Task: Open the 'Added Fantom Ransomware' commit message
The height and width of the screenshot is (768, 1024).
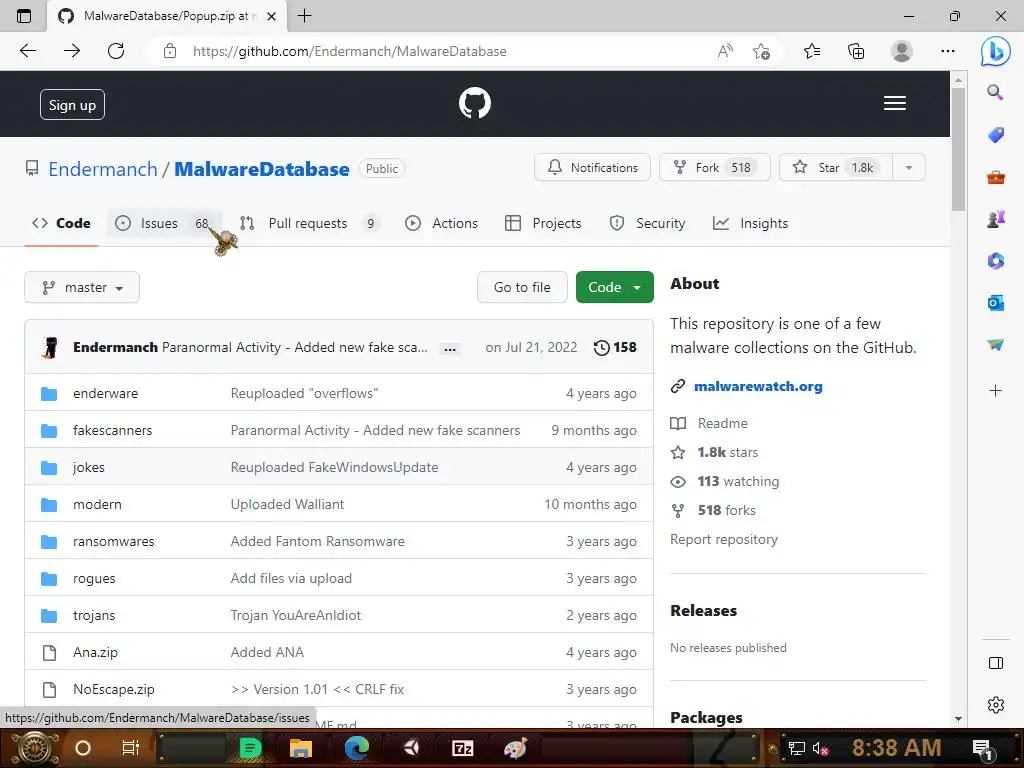Action: point(317,541)
